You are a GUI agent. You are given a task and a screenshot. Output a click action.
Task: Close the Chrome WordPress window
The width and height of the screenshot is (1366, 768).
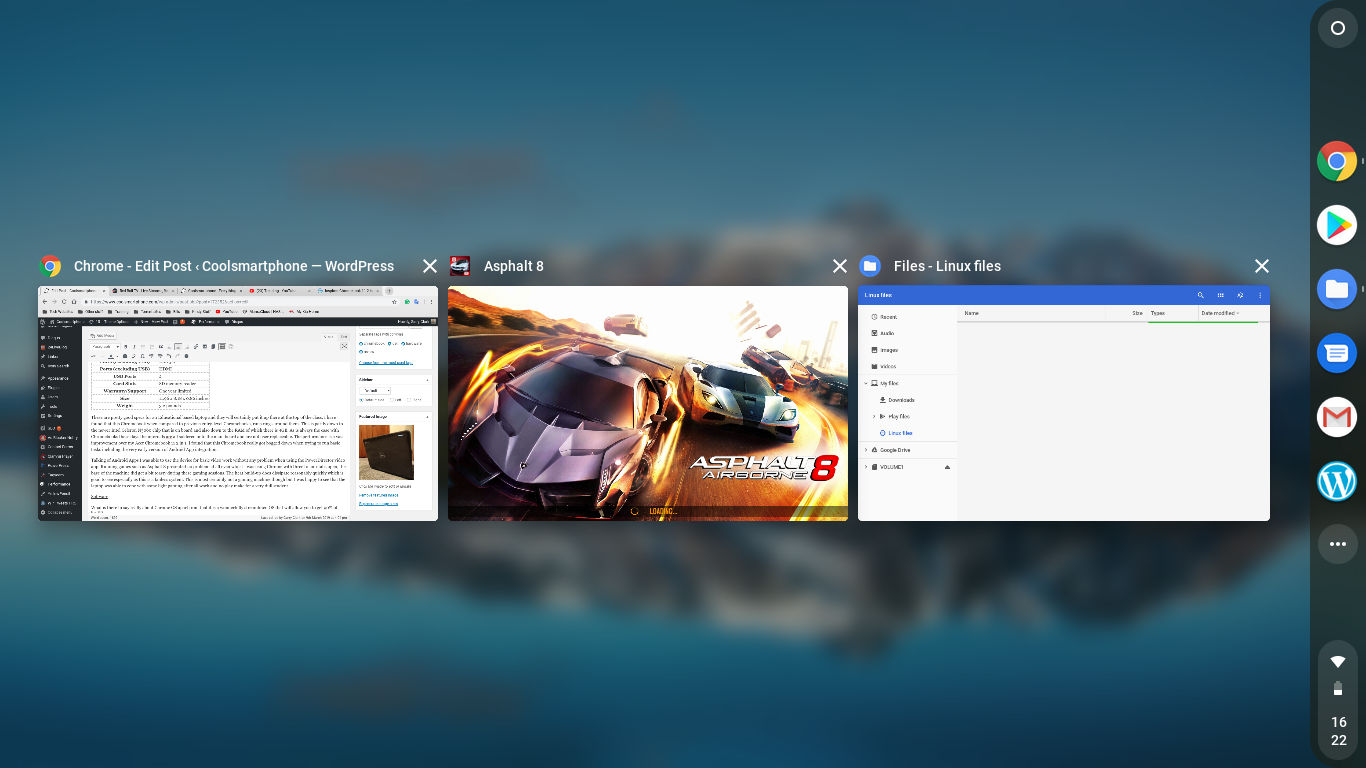coord(430,266)
